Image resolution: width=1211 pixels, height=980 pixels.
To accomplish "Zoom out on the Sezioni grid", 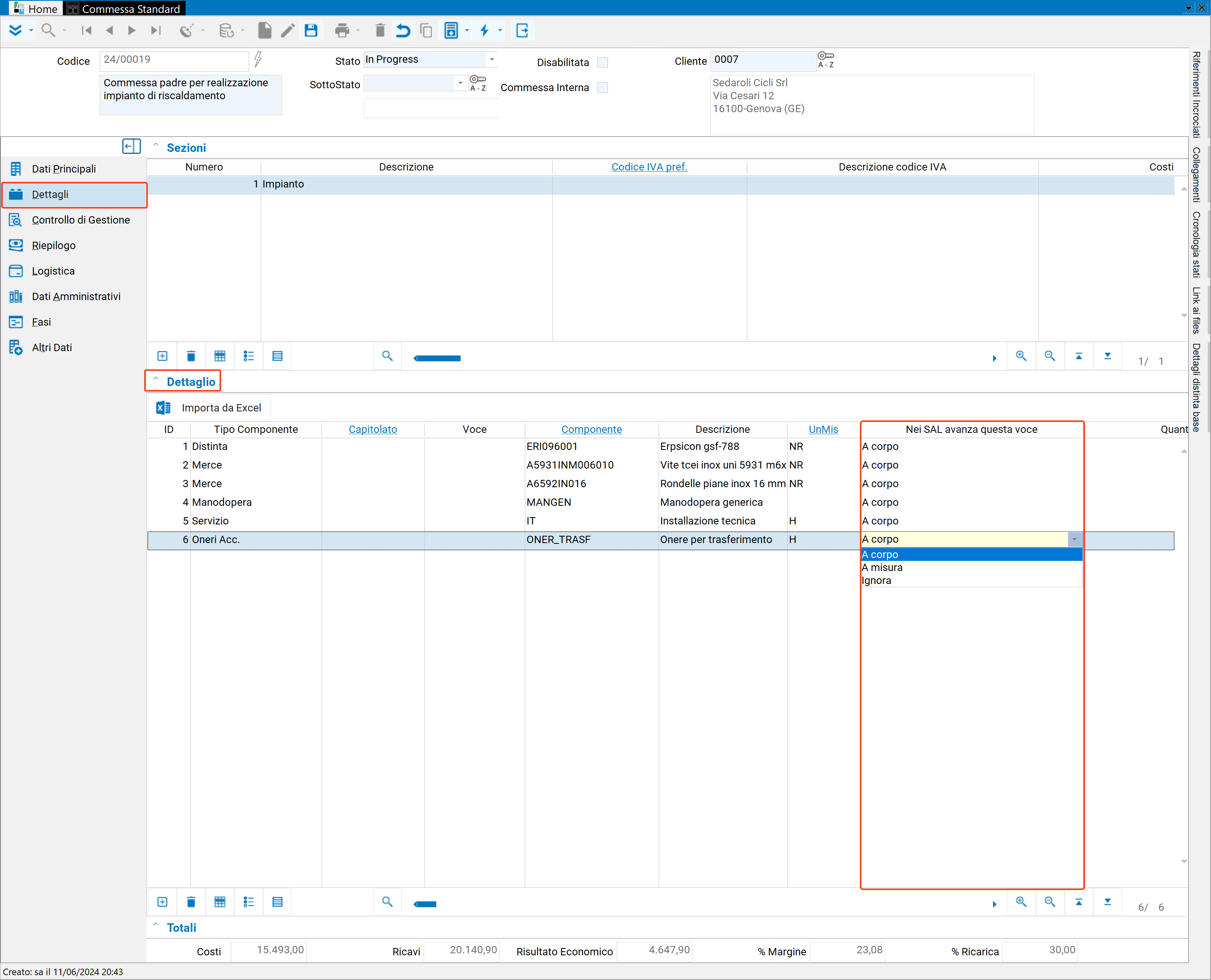I will pos(1050,356).
